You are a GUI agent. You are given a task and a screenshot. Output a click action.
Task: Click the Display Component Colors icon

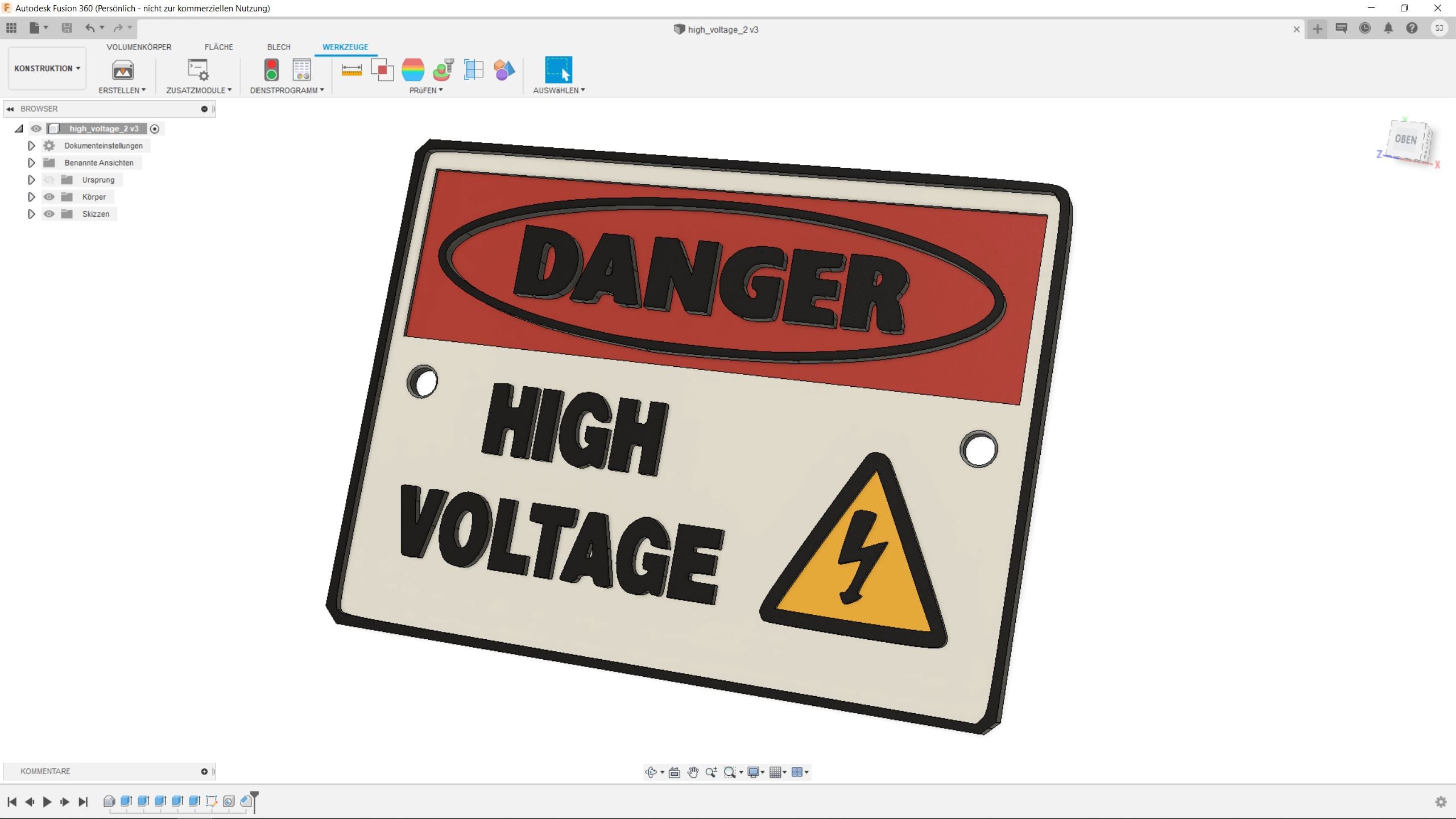504,70
